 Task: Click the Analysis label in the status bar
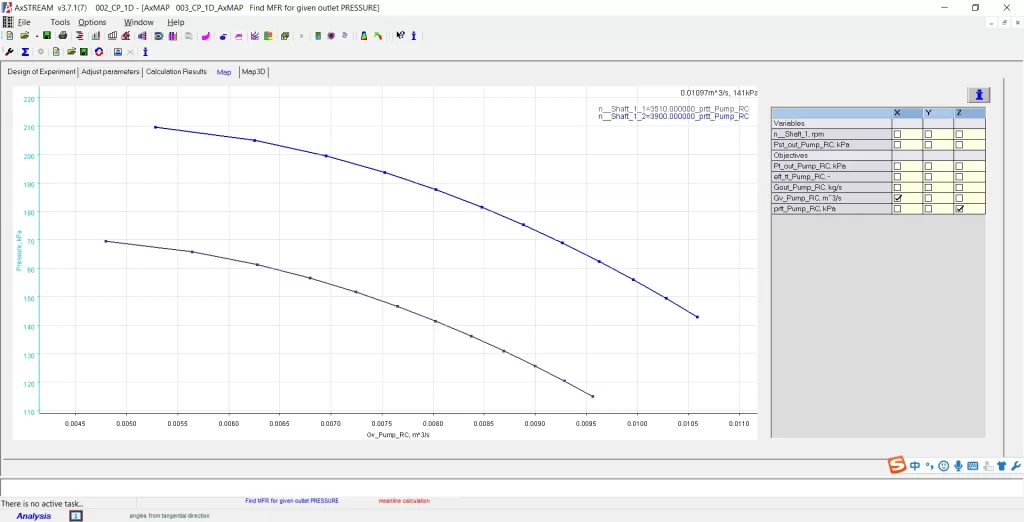(34, 516)
